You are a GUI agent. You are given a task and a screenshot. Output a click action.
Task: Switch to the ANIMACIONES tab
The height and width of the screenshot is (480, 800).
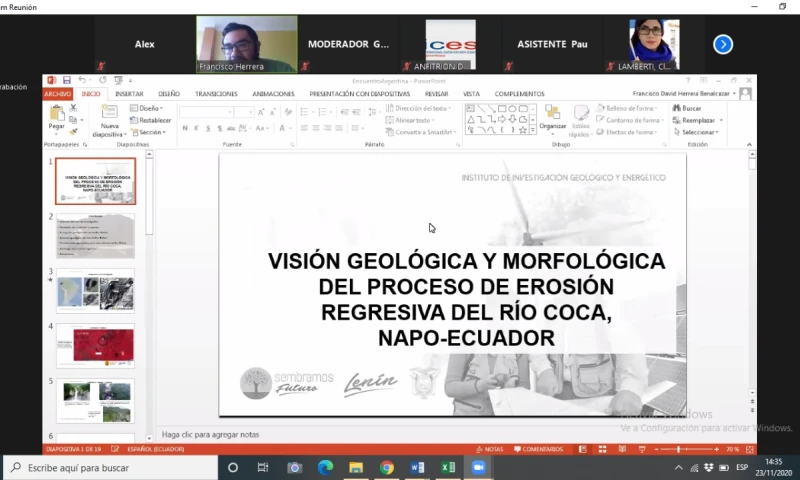[273, 94]
